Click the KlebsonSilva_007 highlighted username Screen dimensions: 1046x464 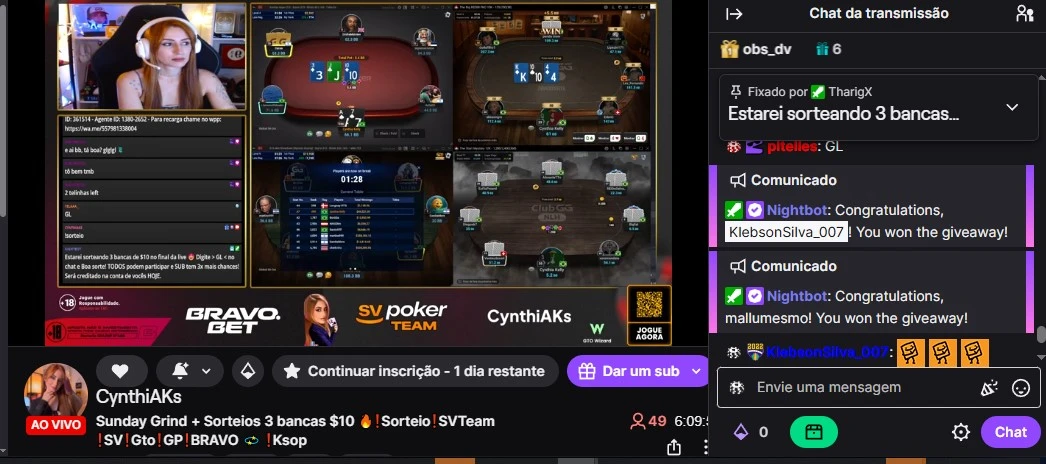click(787, 232)
